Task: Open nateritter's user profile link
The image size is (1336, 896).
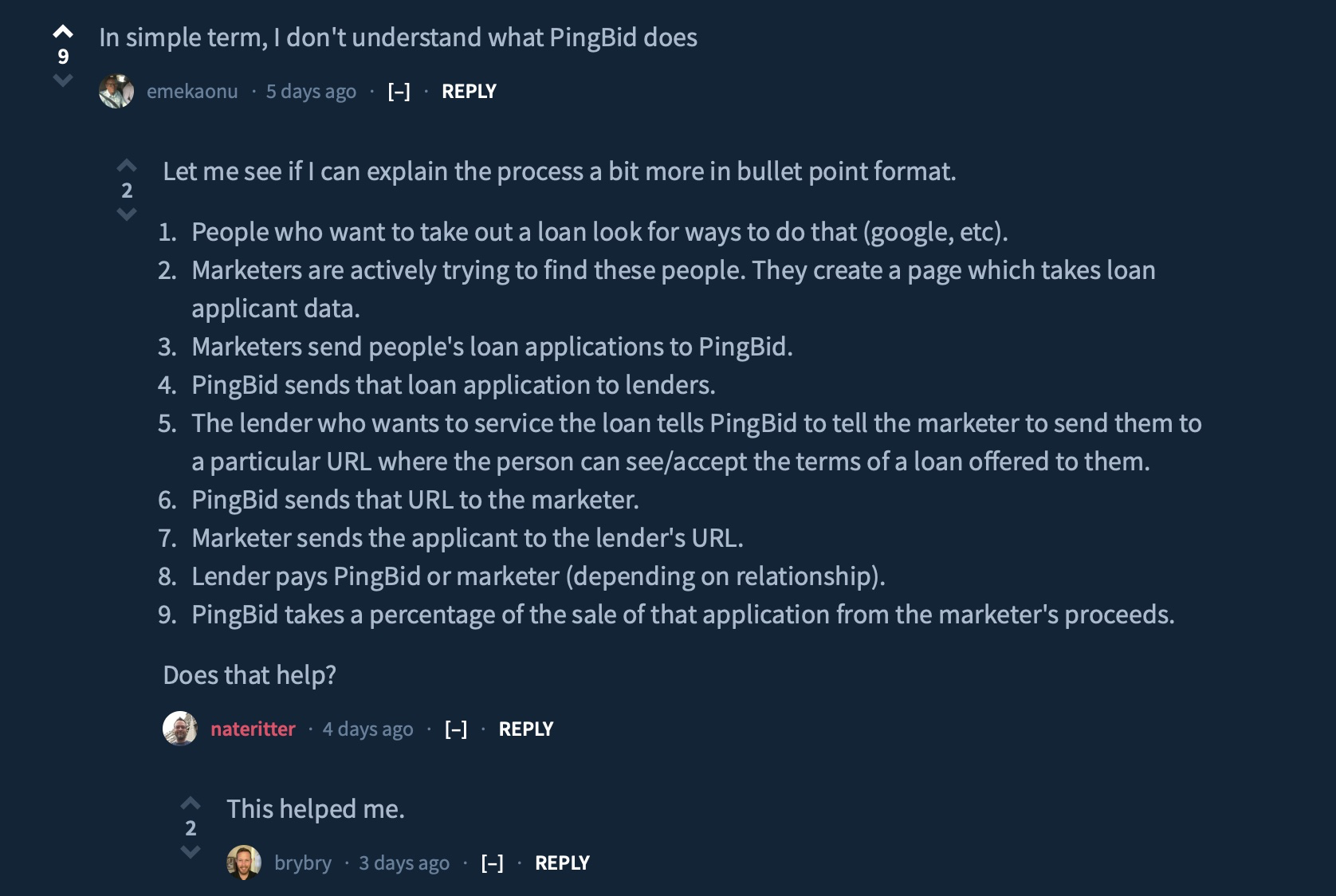Action: (x=253, y=729)
